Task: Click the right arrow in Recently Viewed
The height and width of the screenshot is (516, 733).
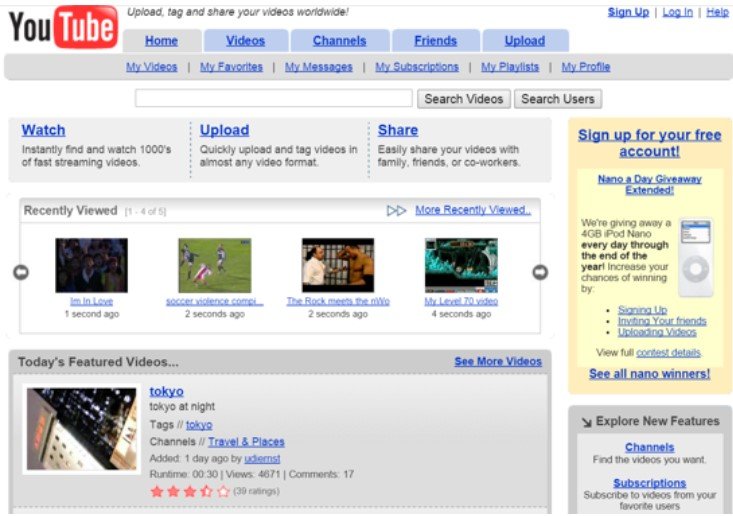Action: coord(540,272)
